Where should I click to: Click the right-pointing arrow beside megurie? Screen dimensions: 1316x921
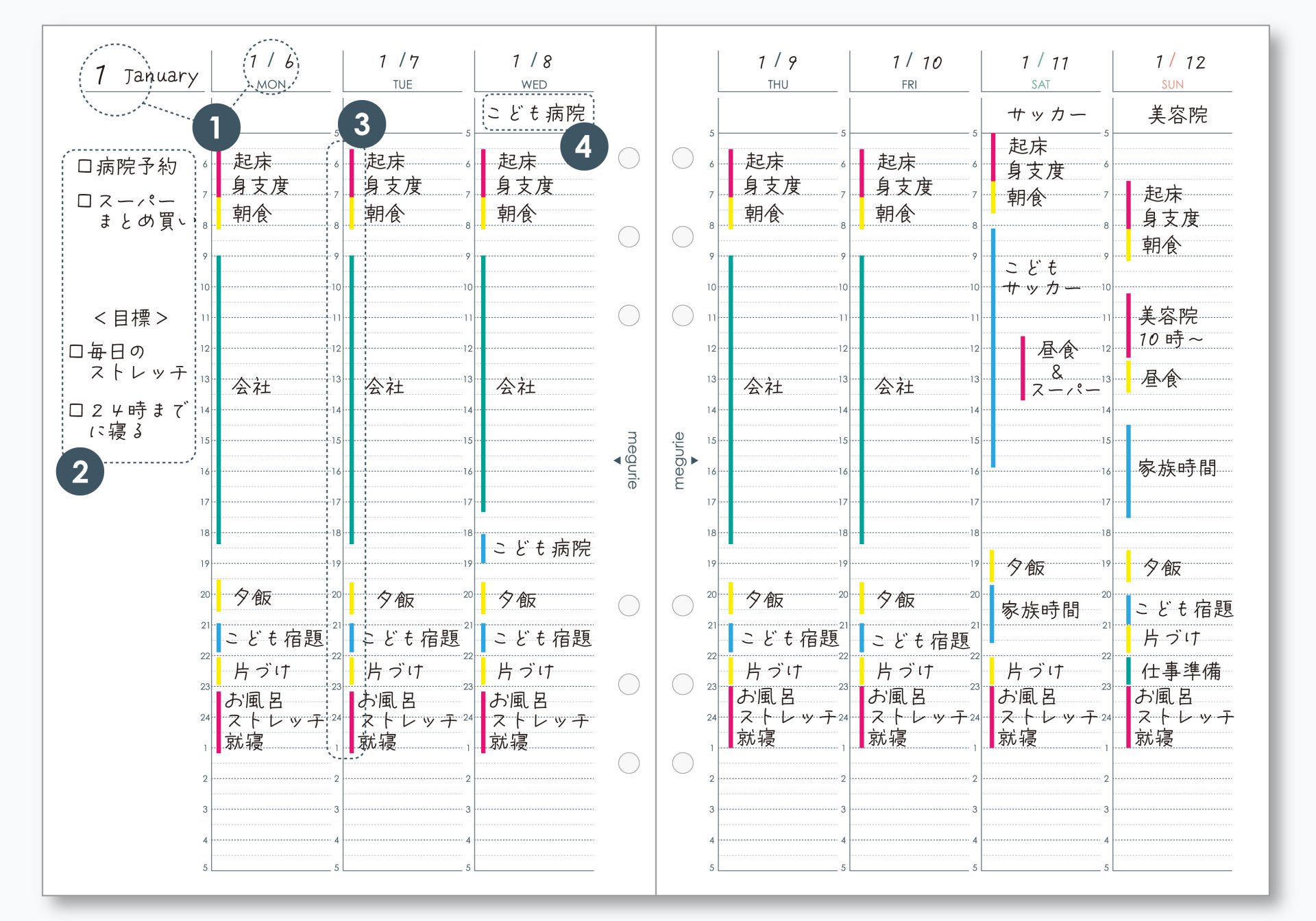point(695,460)
